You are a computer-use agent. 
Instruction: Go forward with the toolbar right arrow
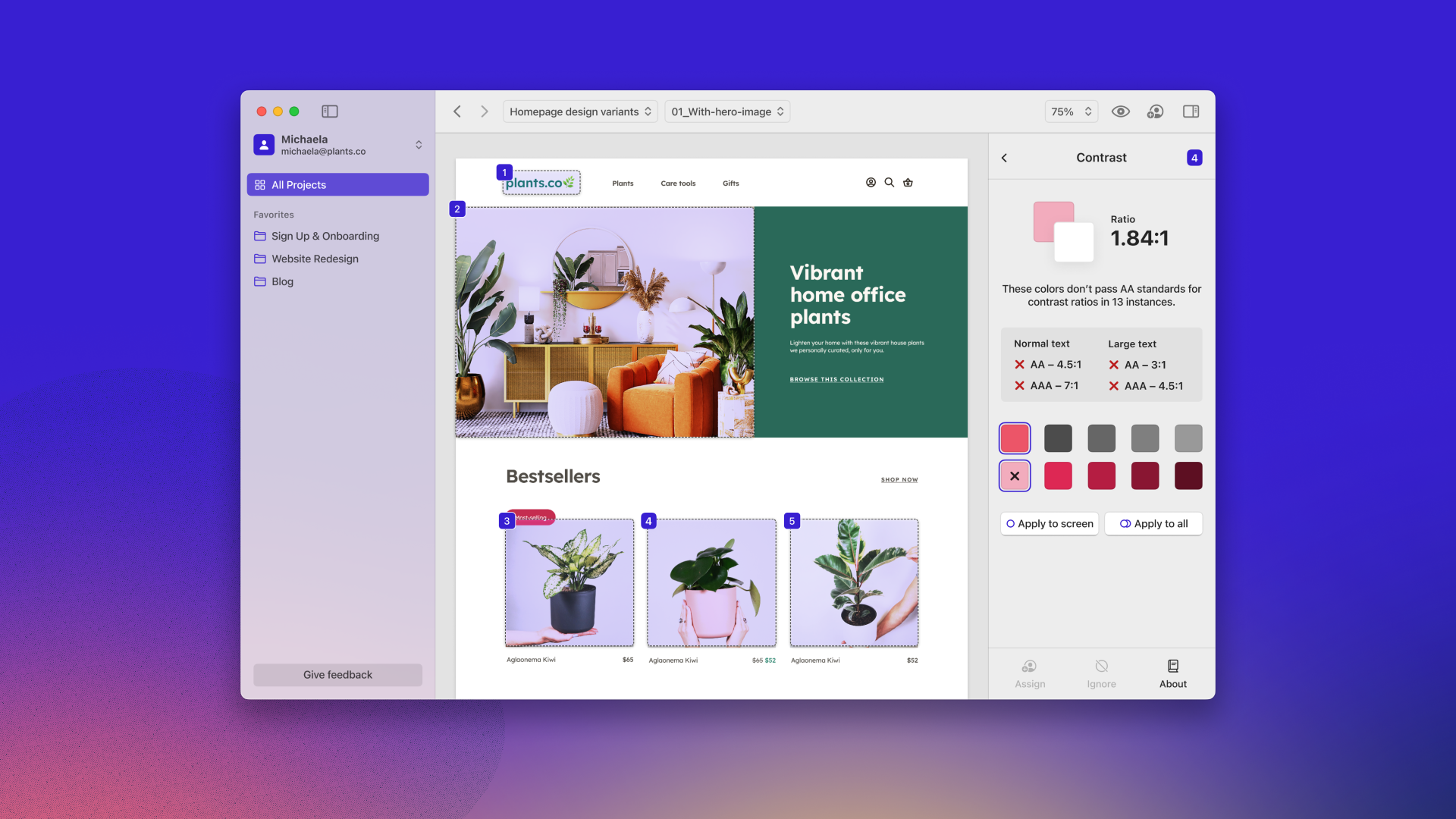485,111
